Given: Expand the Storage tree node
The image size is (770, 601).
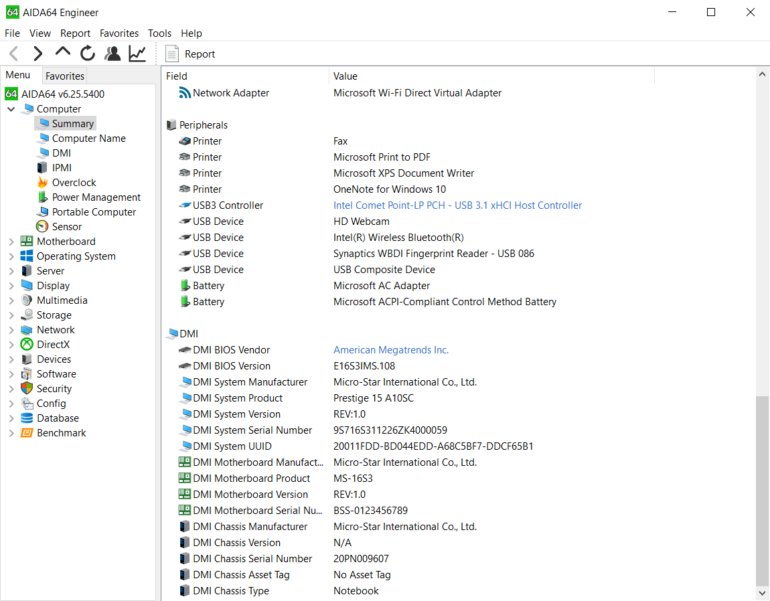Looking at the screenshot, I should coord(11,315).
